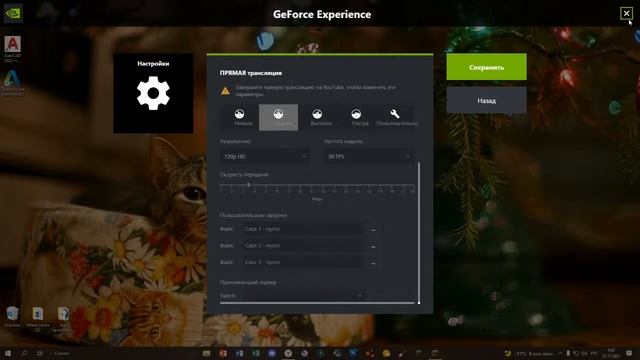Click the Слот 2 overlay file field
Viewport: 640px width, 360px height.
[303, 246]
